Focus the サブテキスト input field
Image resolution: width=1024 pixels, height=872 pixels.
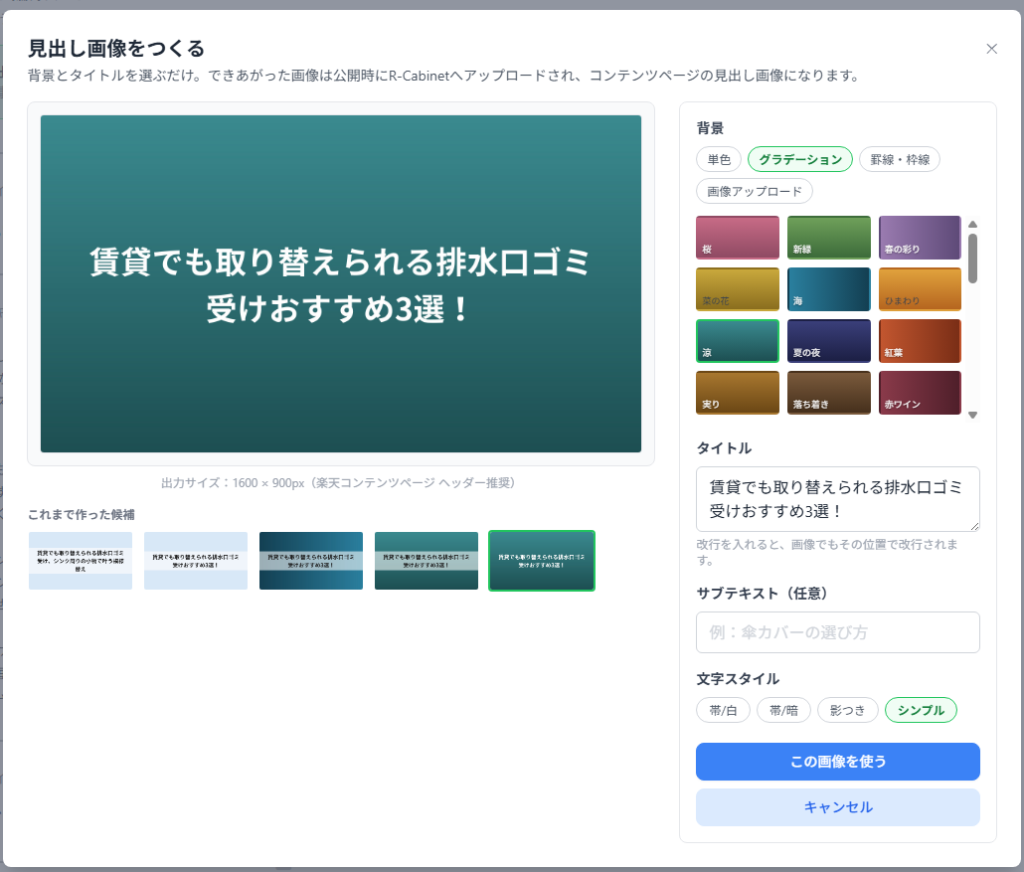coord(837,632)
